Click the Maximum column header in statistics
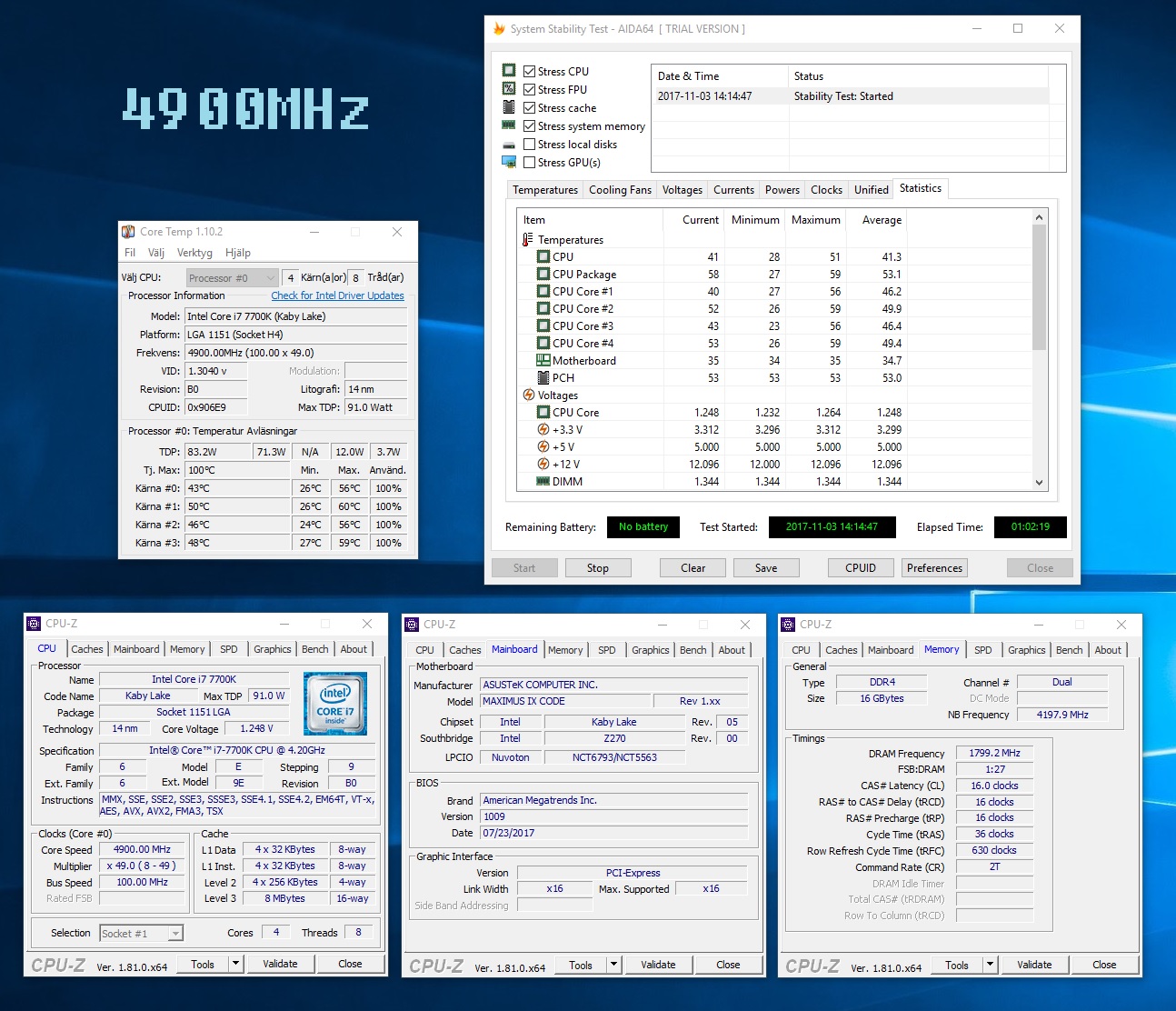Viewport: 1176px width, 1011px height. coord(815,220)
